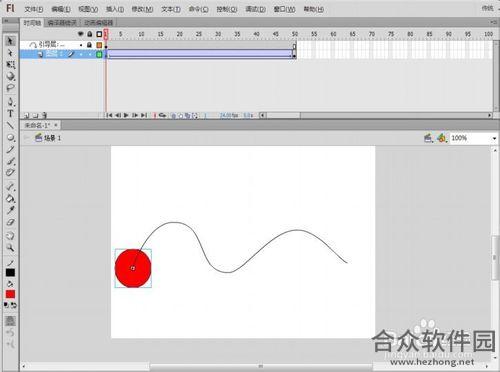This screenshot has width=500, height=372.
Task: Toggle visibility dot of guide layer
Action: point(81,44)
